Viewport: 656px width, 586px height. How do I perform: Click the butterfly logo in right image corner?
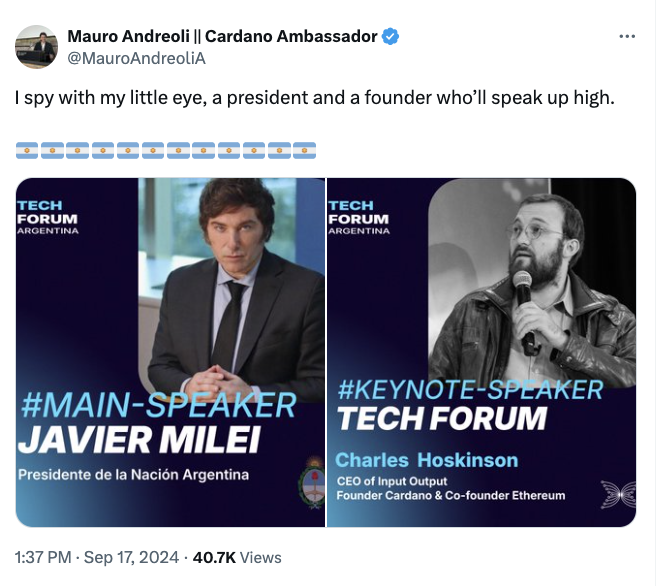tap(618, 494)
